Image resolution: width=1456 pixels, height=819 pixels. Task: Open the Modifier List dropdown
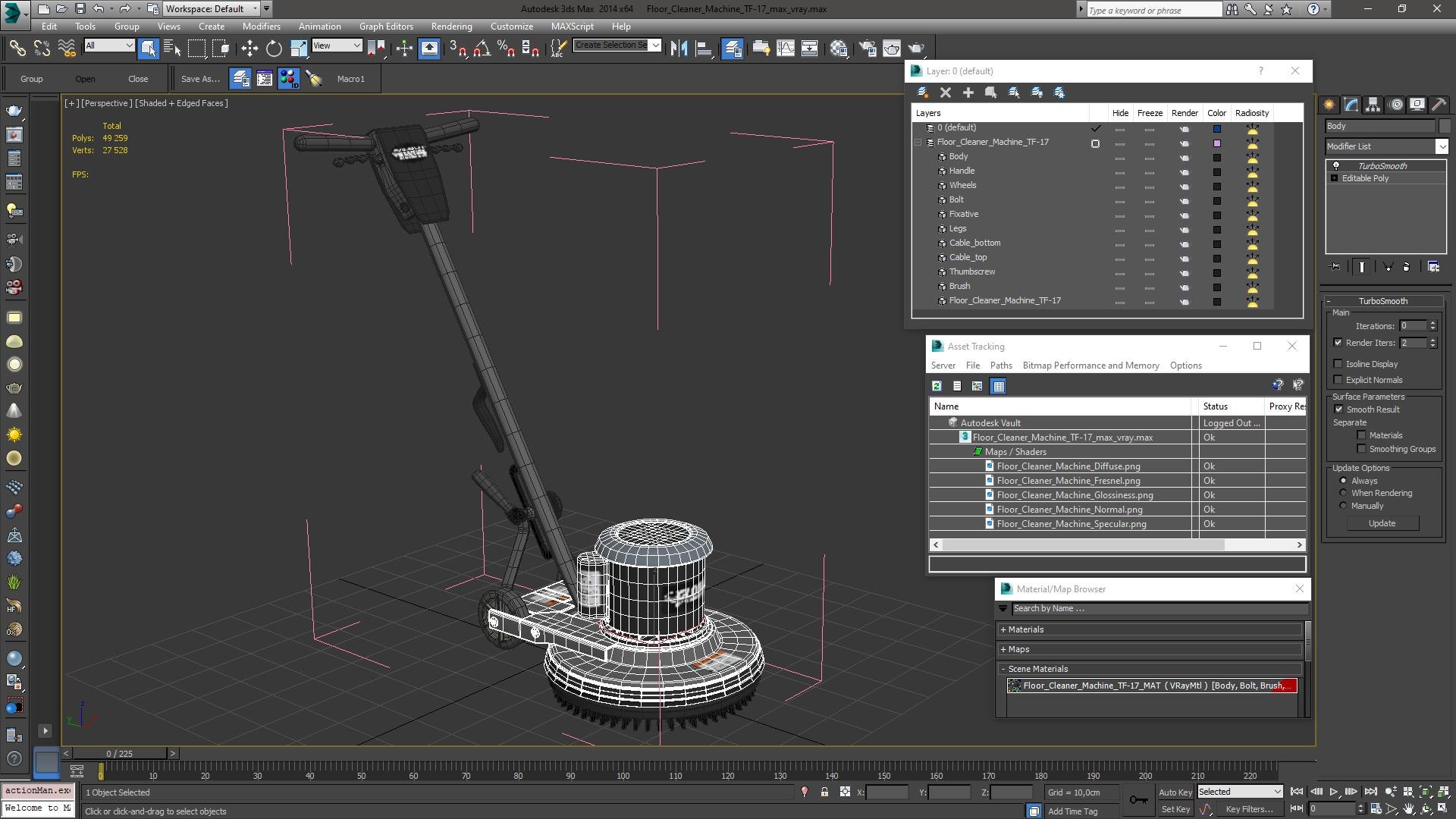pos(1442,146)
